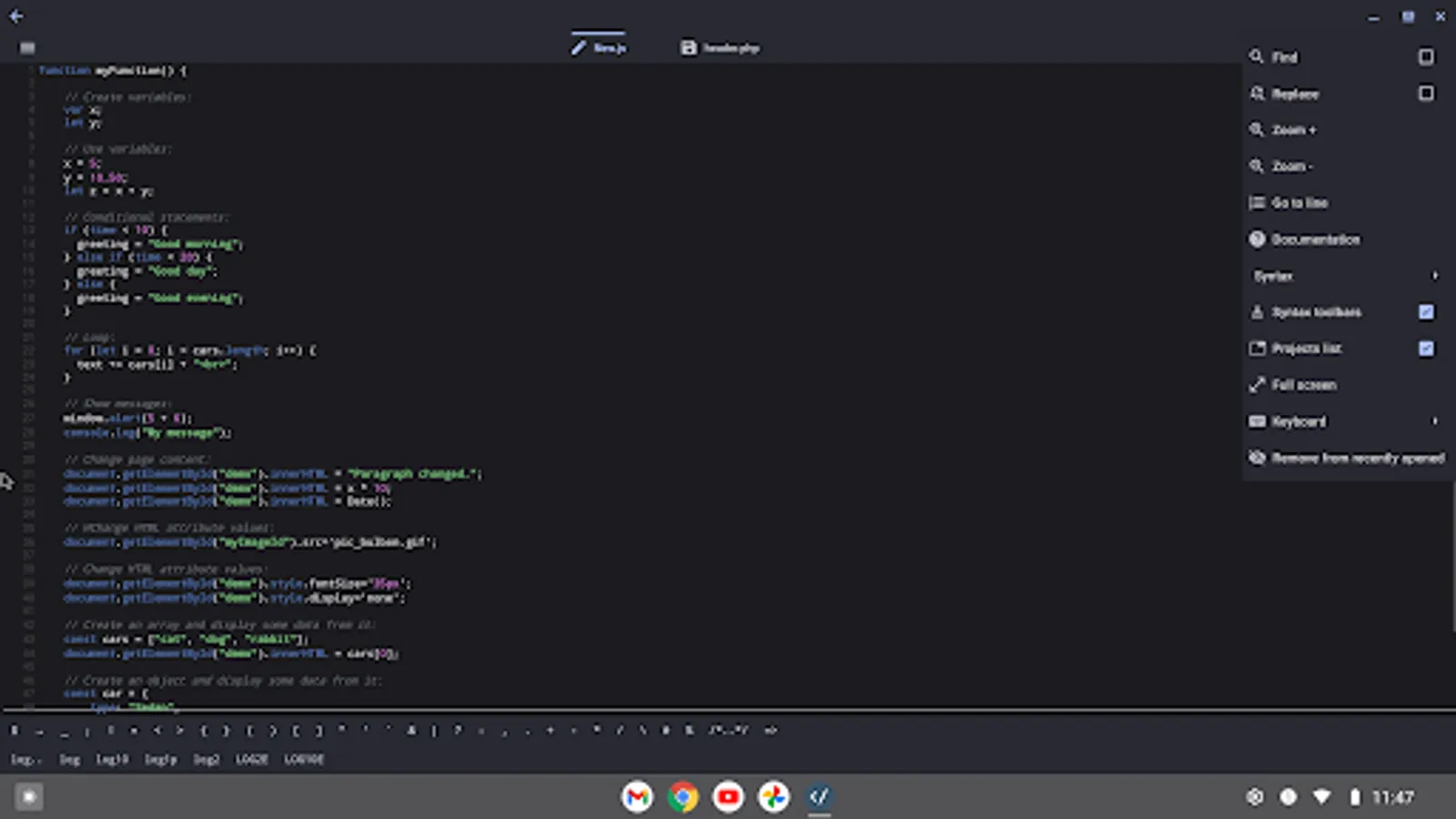Viewport: 1456px width, 819px height.
Task: Click the Zoom + magnifier icon
Action: point(1258,129)
